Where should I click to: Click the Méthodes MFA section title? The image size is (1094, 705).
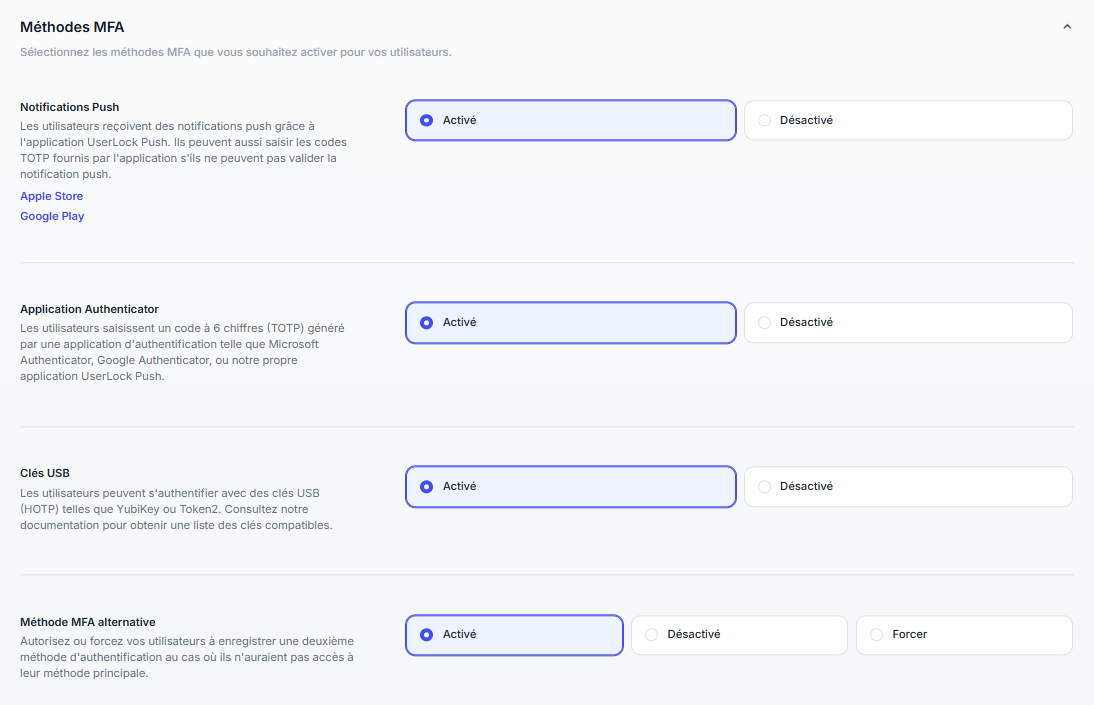(72, 27)
